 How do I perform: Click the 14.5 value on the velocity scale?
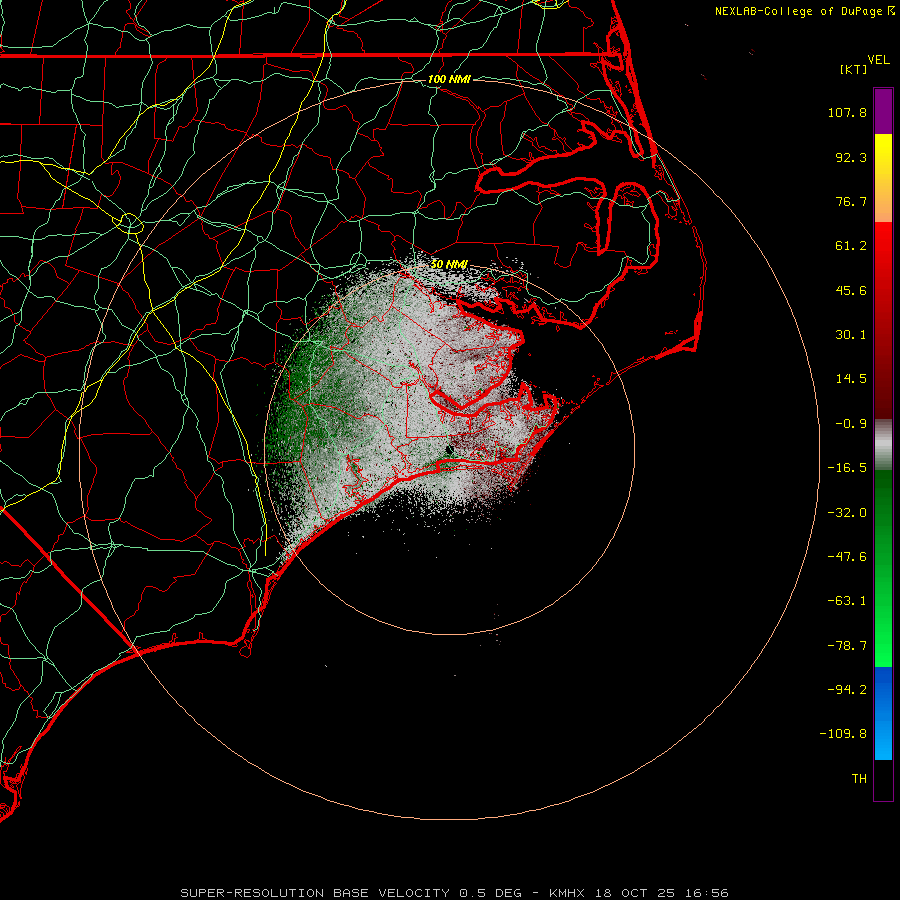point(851,379)
